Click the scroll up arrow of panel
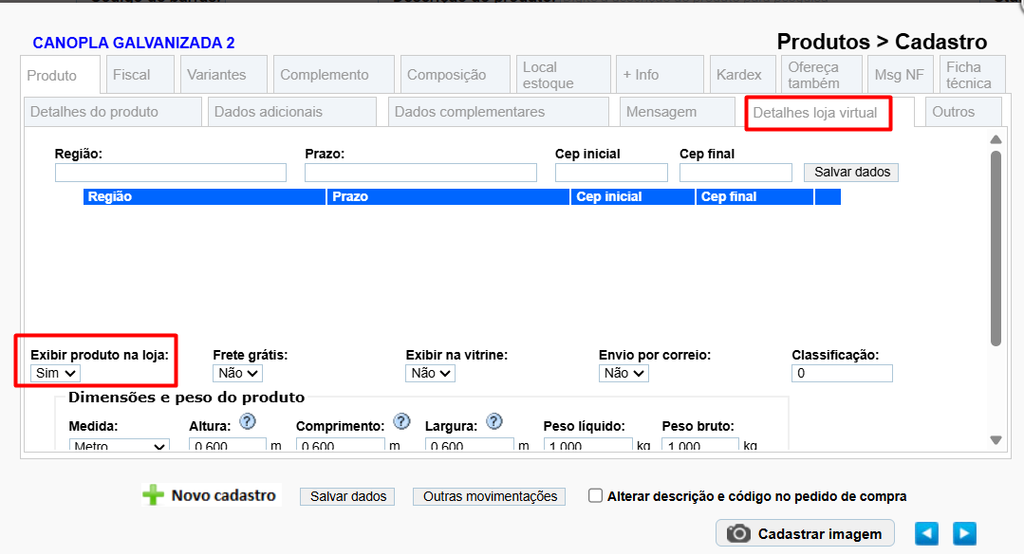This screenshot has width=1024, height=554. point(995,139)
